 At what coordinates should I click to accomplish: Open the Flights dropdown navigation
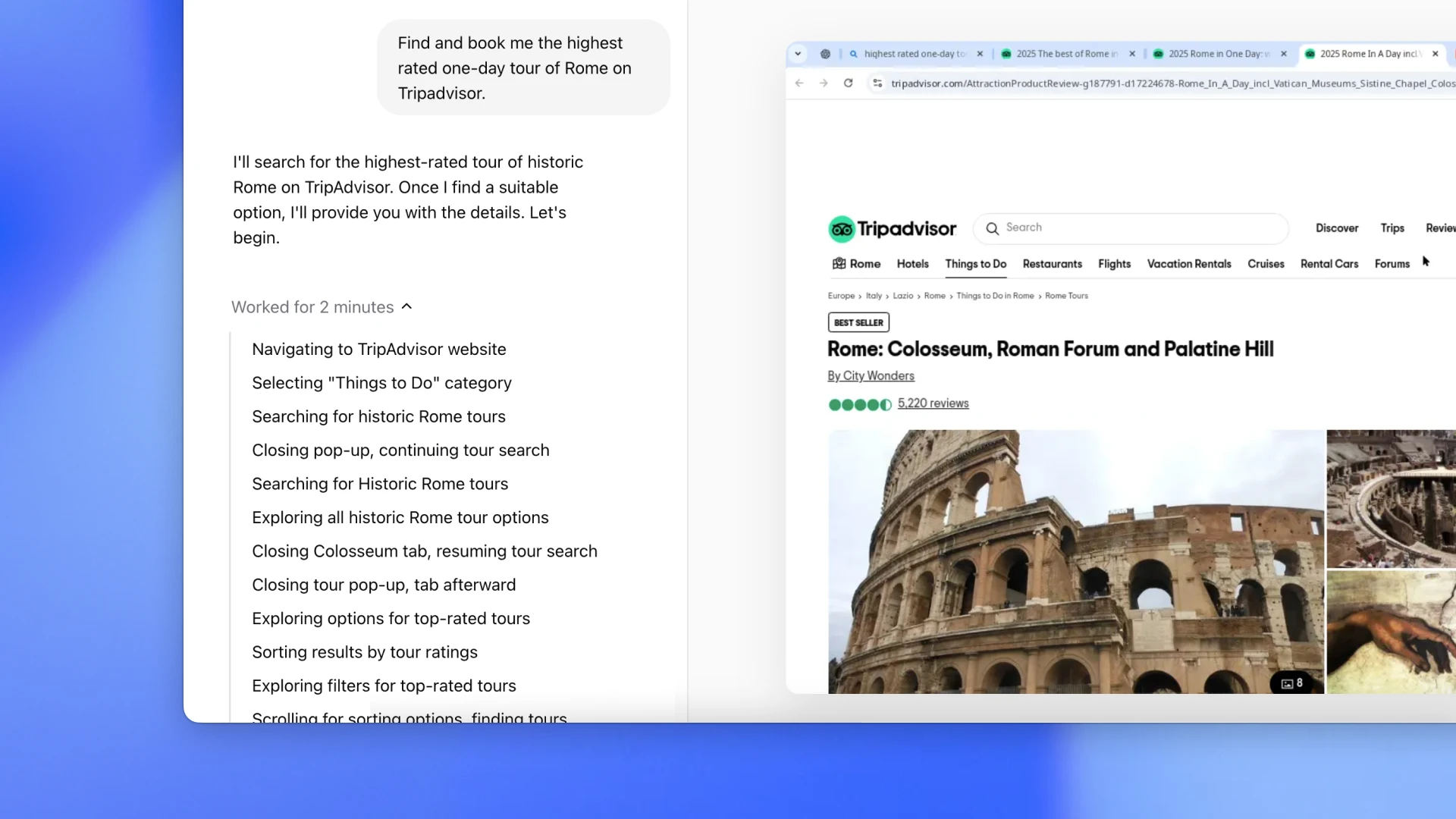(1114, 263)
